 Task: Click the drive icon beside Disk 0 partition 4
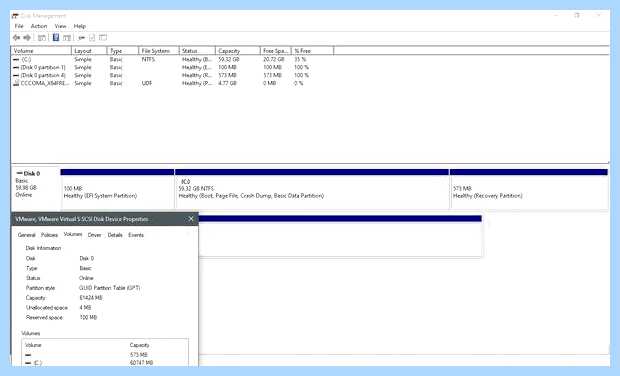tap(16, 75)
